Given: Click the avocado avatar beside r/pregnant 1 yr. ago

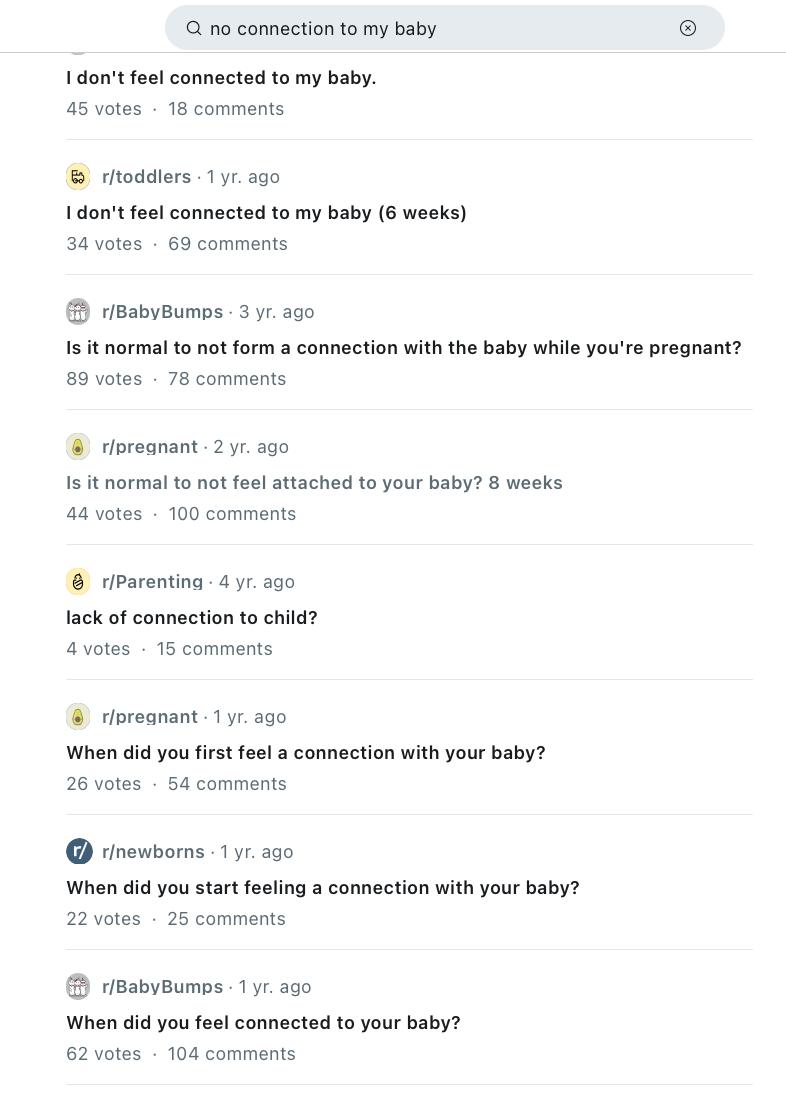Looking at the screenshot, I should coord(78,717).
